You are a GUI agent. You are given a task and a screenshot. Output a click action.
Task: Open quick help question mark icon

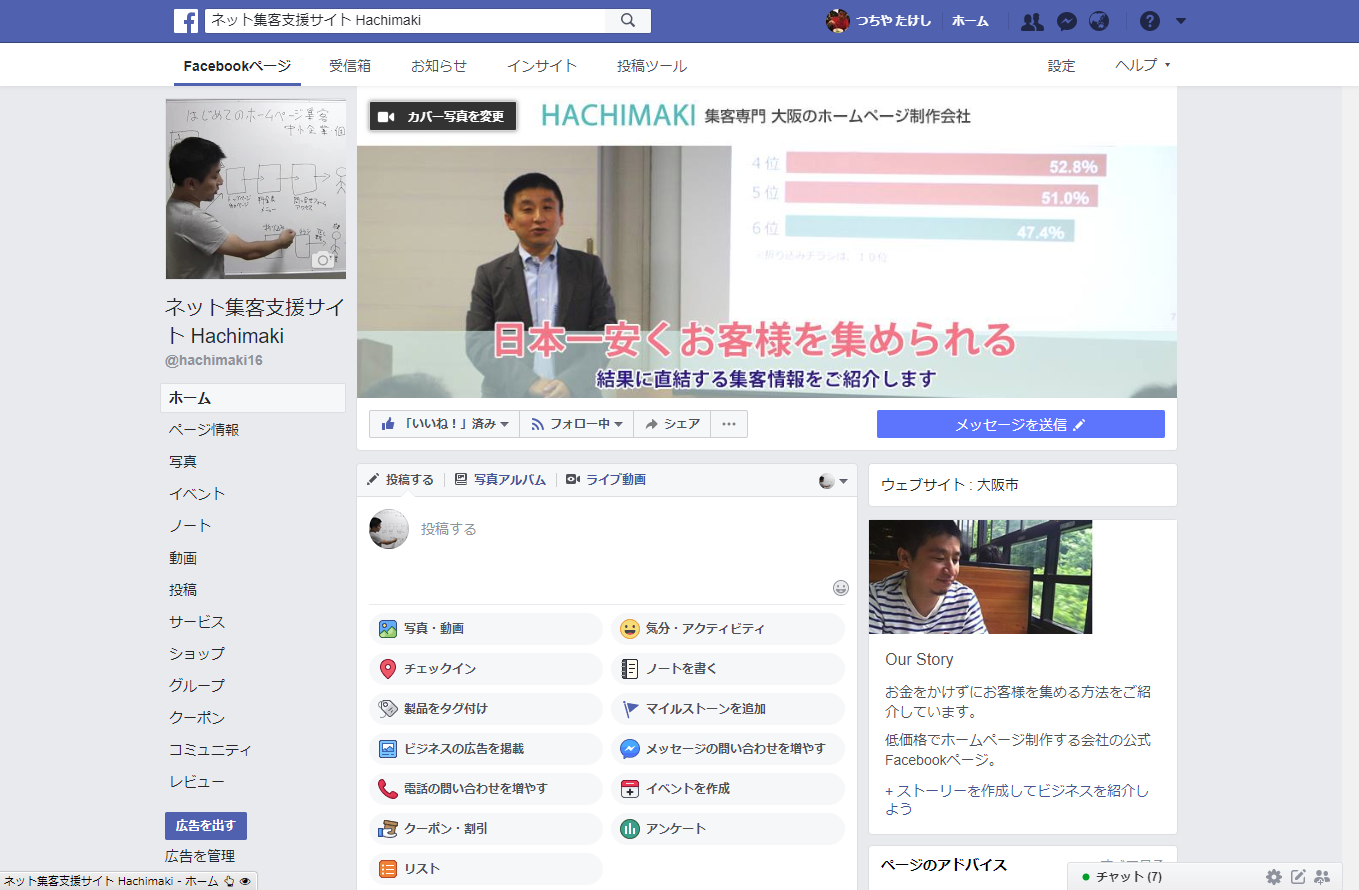(1150, 21)
